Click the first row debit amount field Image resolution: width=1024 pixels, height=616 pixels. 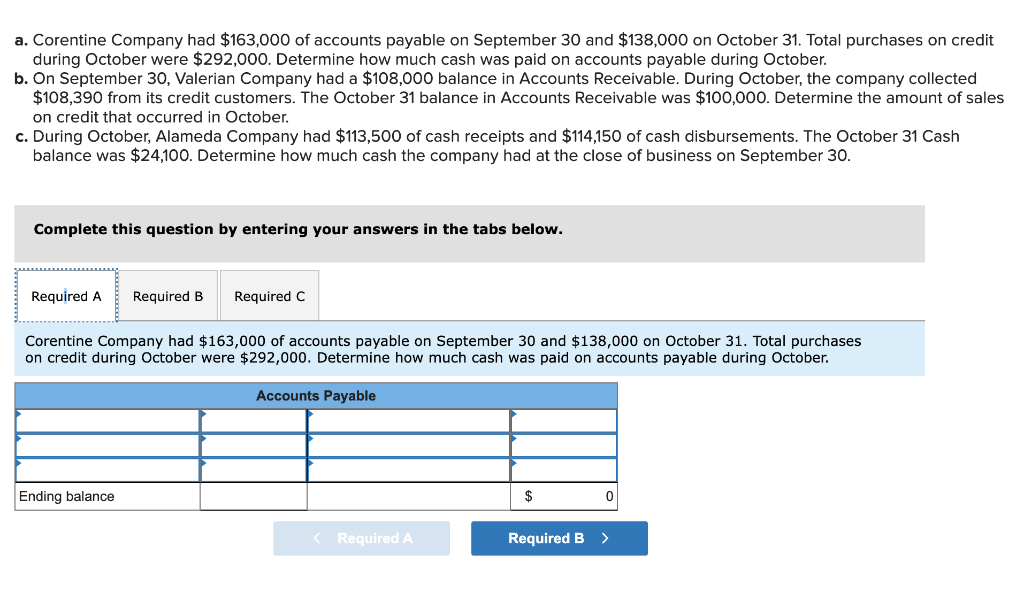pyautogui.click(x=253, y=420)
